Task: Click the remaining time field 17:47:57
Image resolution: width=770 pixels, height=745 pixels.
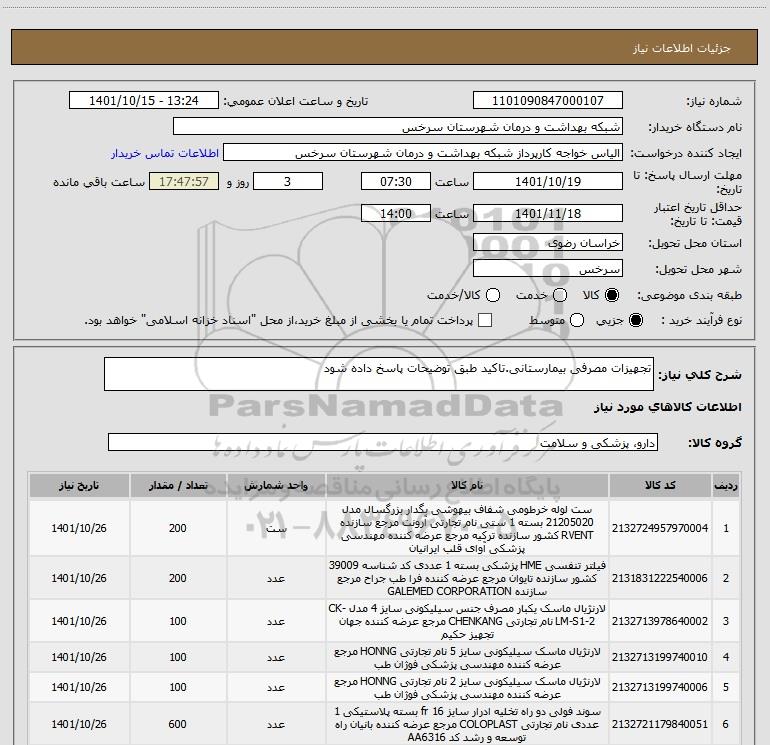Action: (184, 181)
